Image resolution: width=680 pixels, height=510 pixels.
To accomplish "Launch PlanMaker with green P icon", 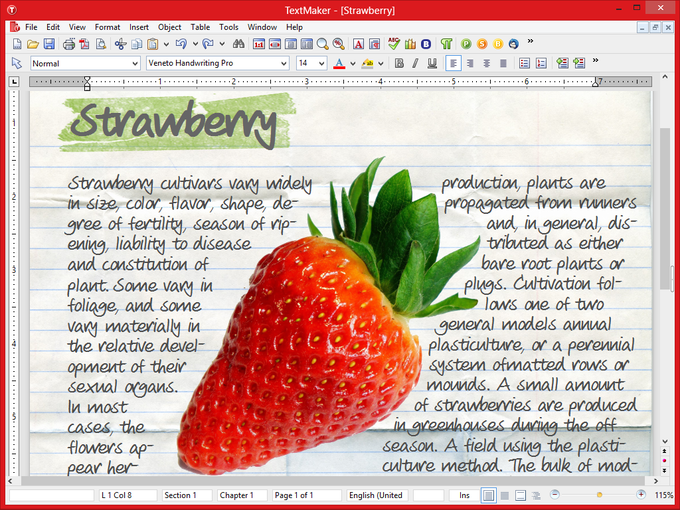I will (x=466, y=44).
